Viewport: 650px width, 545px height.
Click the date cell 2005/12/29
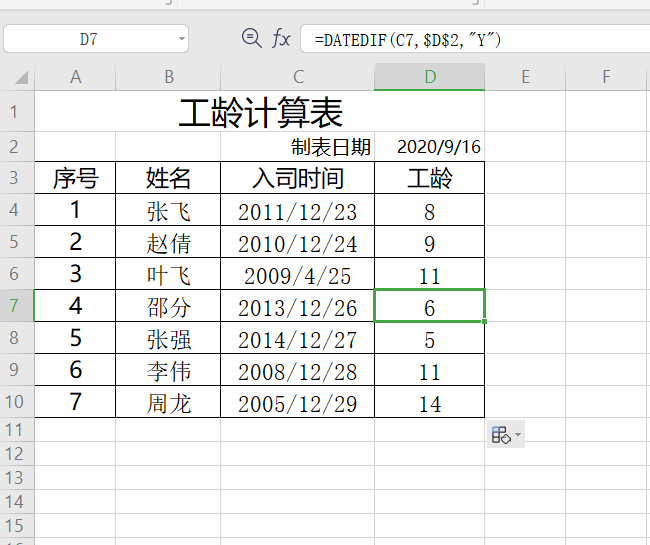pos(298,402)
